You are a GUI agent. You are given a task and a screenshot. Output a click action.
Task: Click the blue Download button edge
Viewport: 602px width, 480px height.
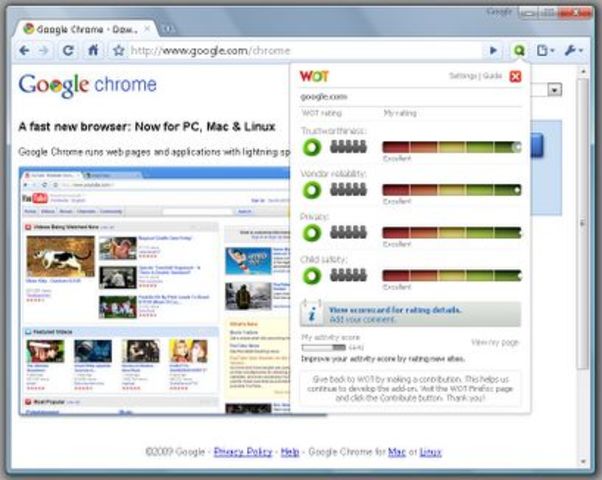tap(537, 146)
